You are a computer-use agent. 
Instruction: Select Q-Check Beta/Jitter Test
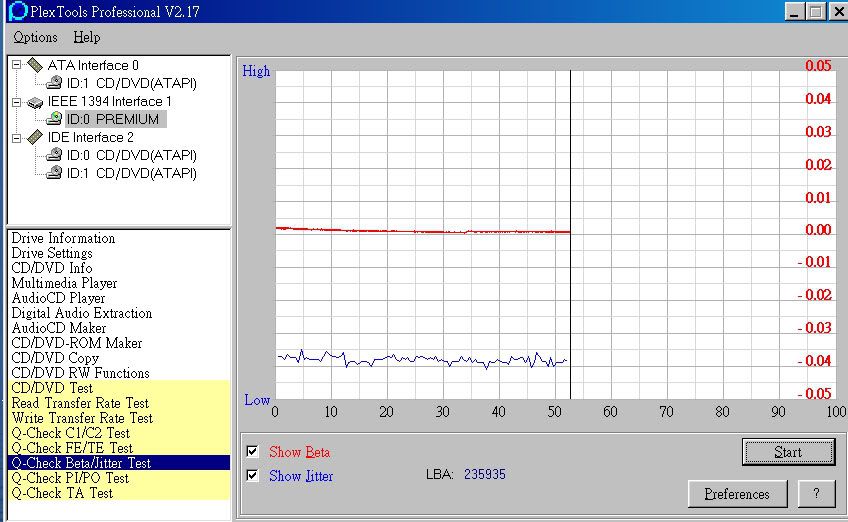[x=120, y=463]
